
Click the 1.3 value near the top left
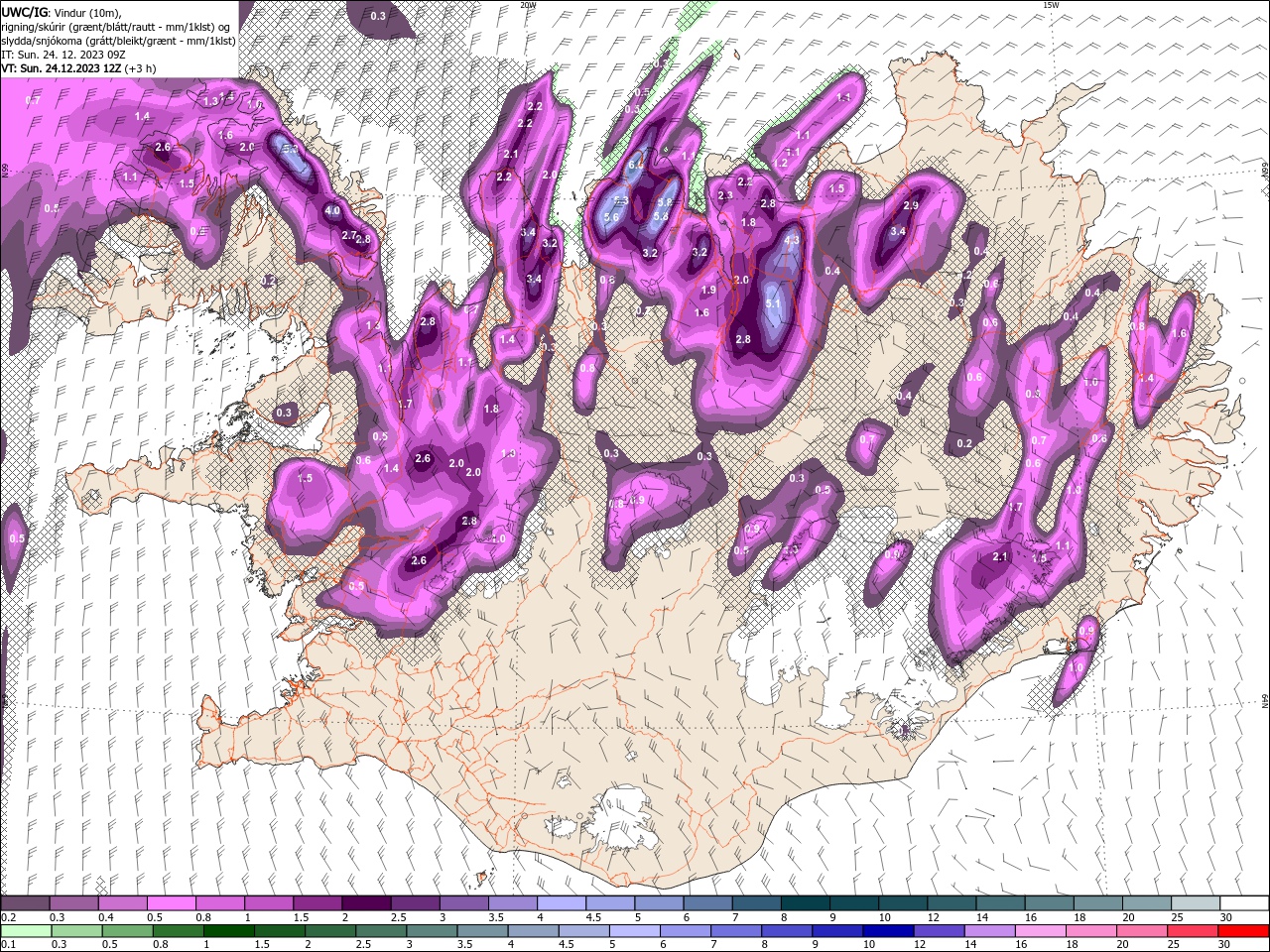click(x=210, y=101)
